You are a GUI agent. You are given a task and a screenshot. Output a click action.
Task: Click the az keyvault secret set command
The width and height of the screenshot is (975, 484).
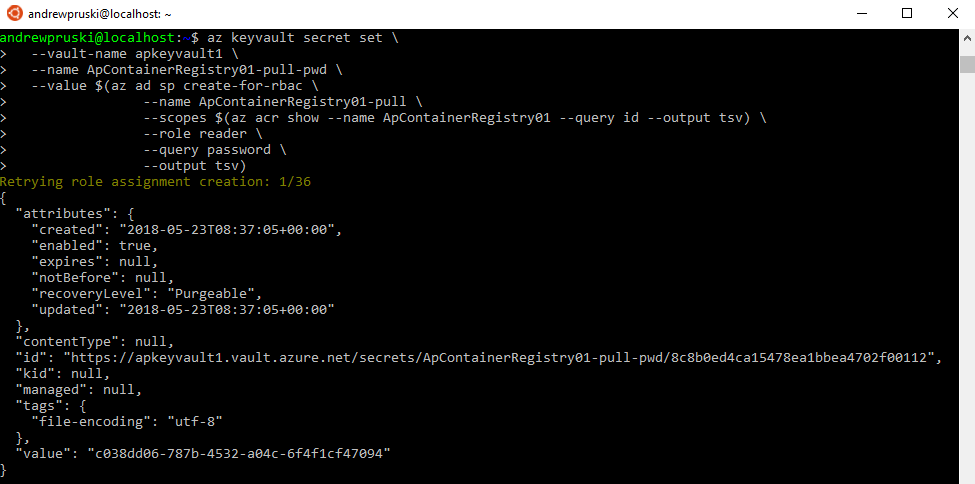302,38
